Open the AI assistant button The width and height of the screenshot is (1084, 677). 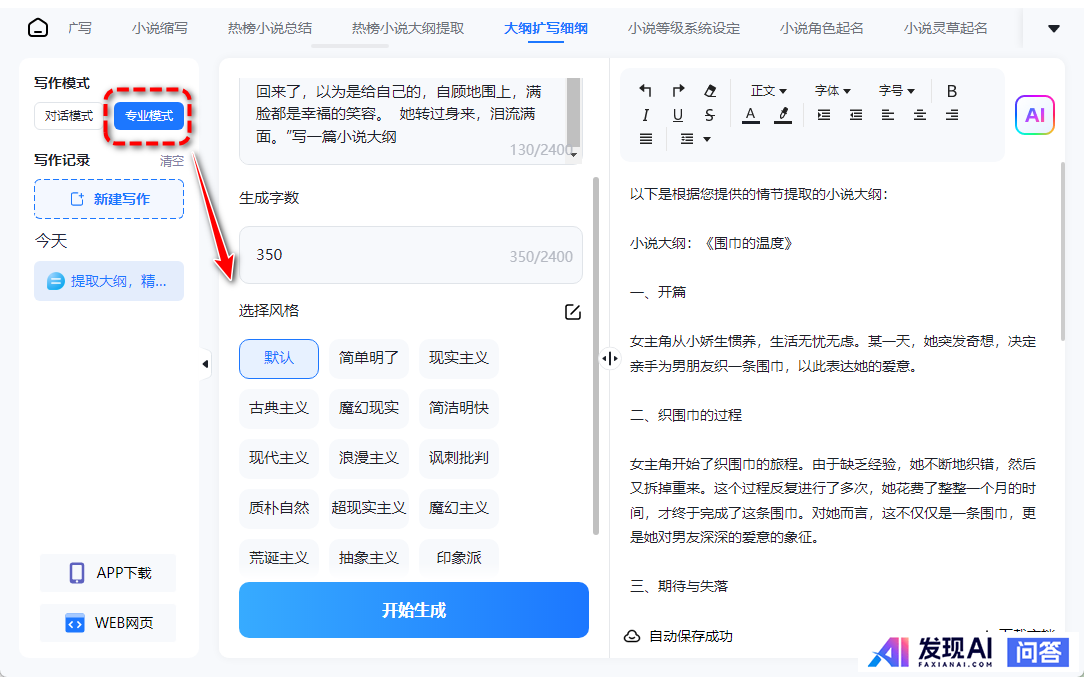pyautogui.click(x=1034, y=115)
